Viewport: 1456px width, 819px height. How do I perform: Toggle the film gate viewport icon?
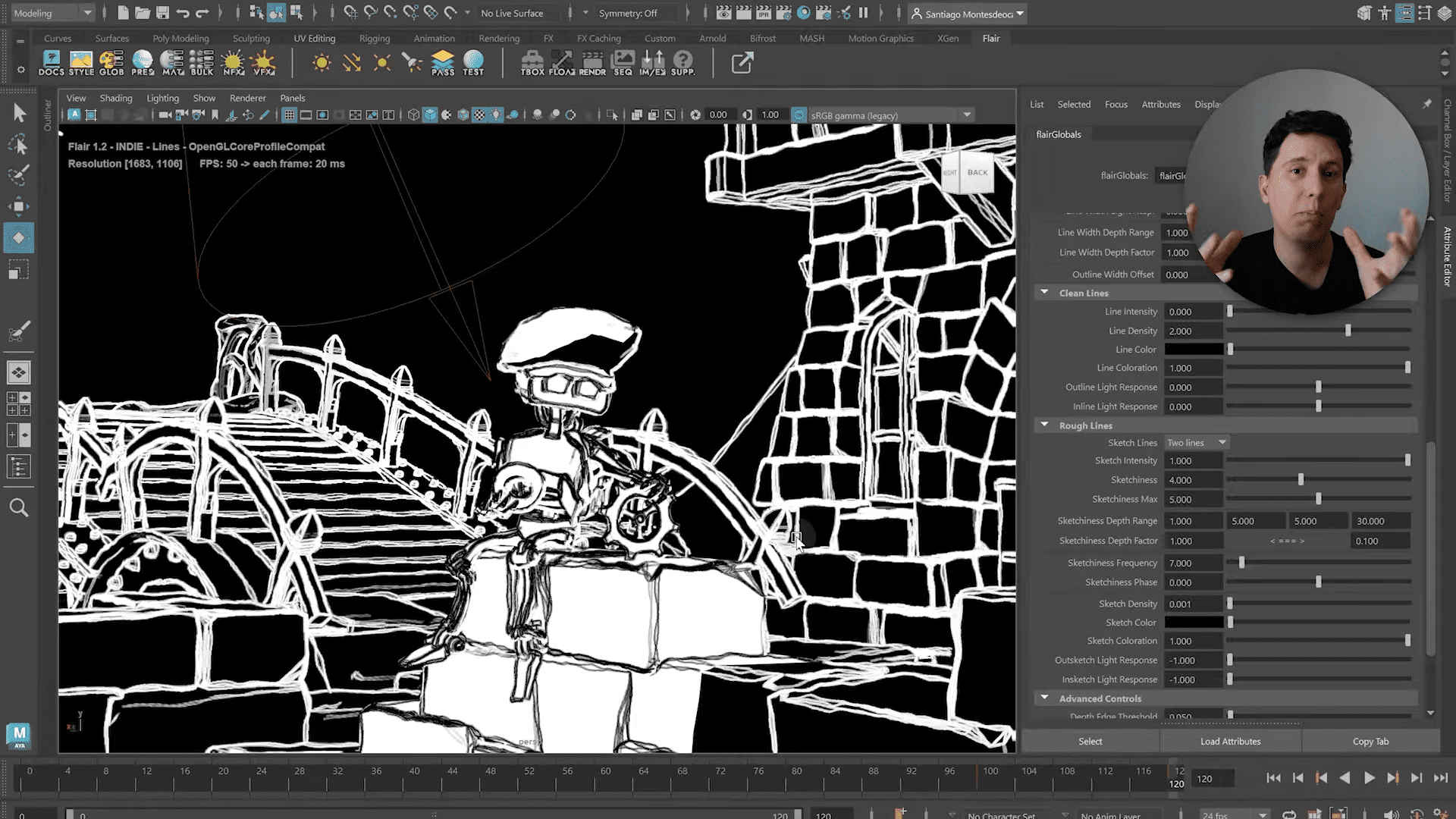[306, 115]
